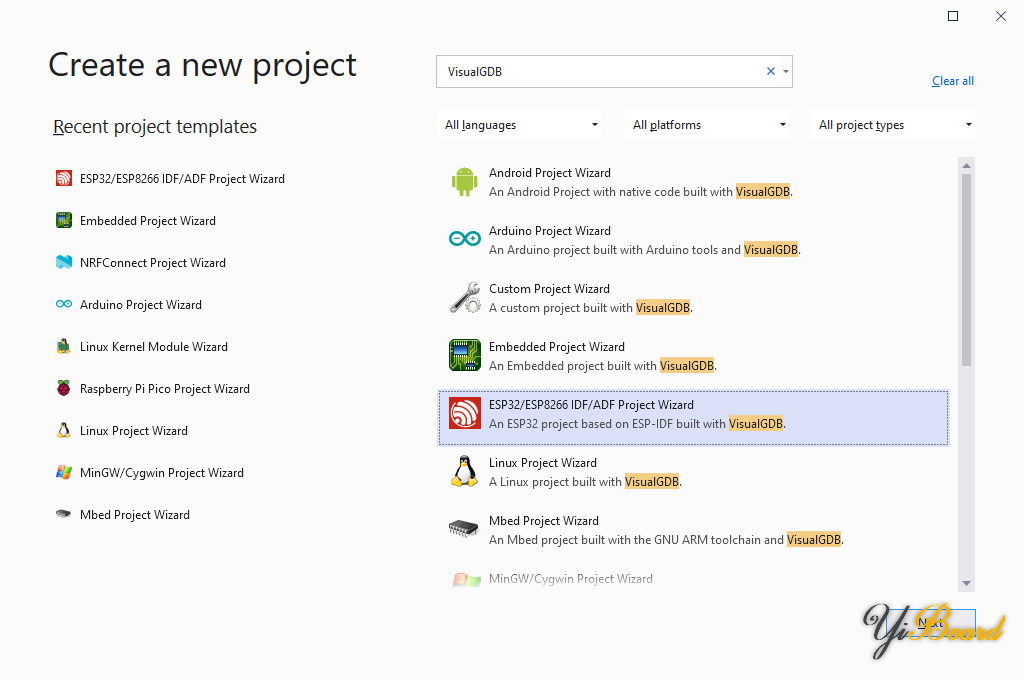Maximize the dialog window
Screen dimensions: 1024x680
point(953,16)
